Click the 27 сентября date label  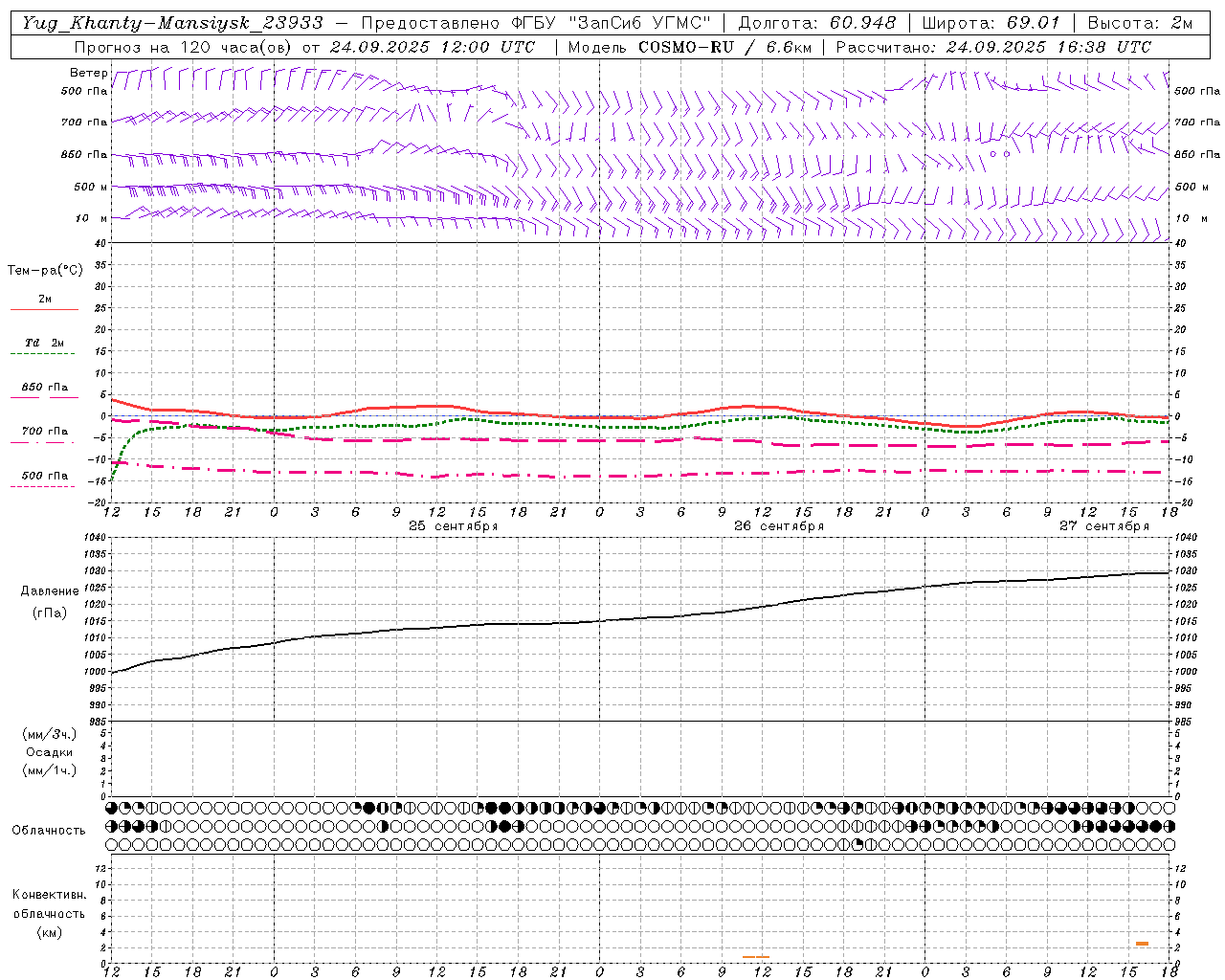point(1104,526)
